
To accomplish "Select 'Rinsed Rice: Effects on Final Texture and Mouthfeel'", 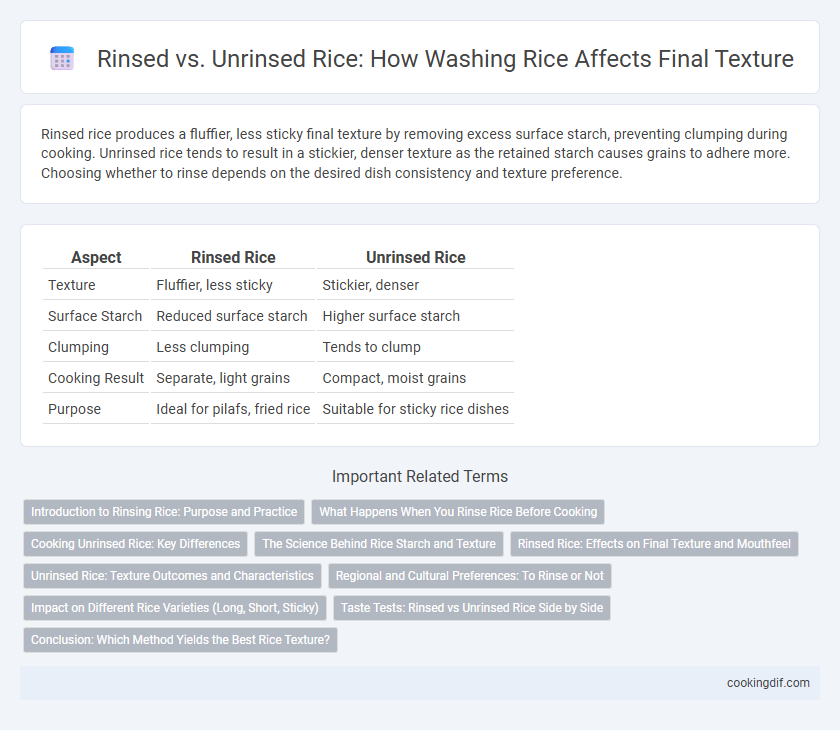I will 654,544.
